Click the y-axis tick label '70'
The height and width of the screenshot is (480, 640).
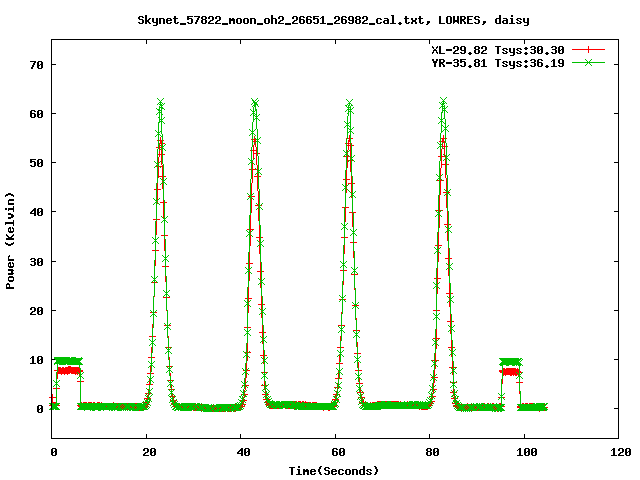tap(36, 65)
